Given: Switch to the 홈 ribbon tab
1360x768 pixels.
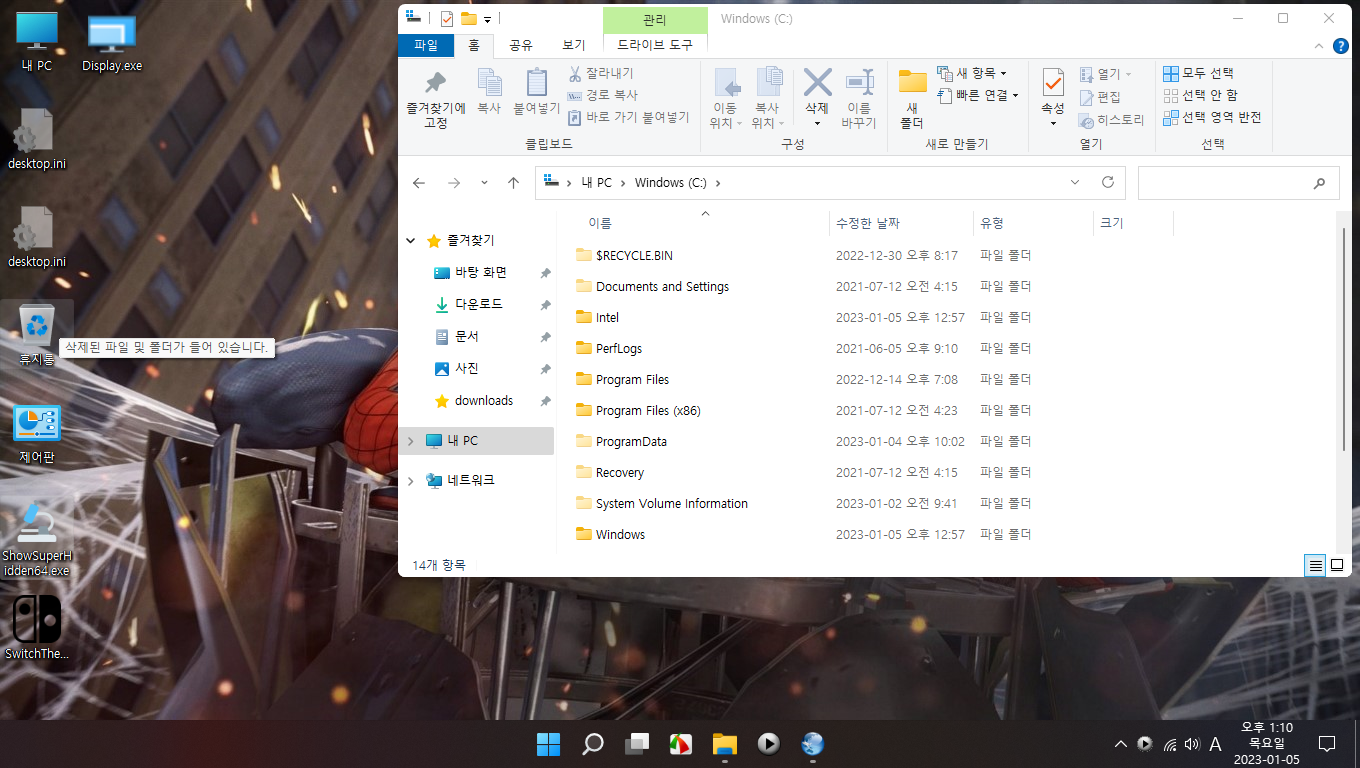Looking at the screenshot, I should pos(474,45).
